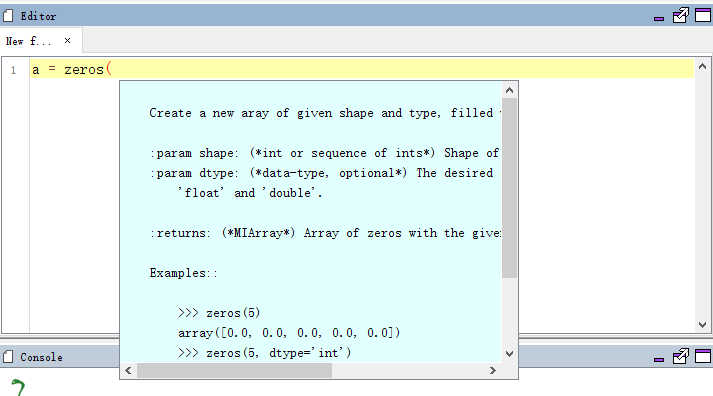Click ">>> zeros(5, dtype='int')" example line
The height and width of the screenshot is (396, 713).
265,353
